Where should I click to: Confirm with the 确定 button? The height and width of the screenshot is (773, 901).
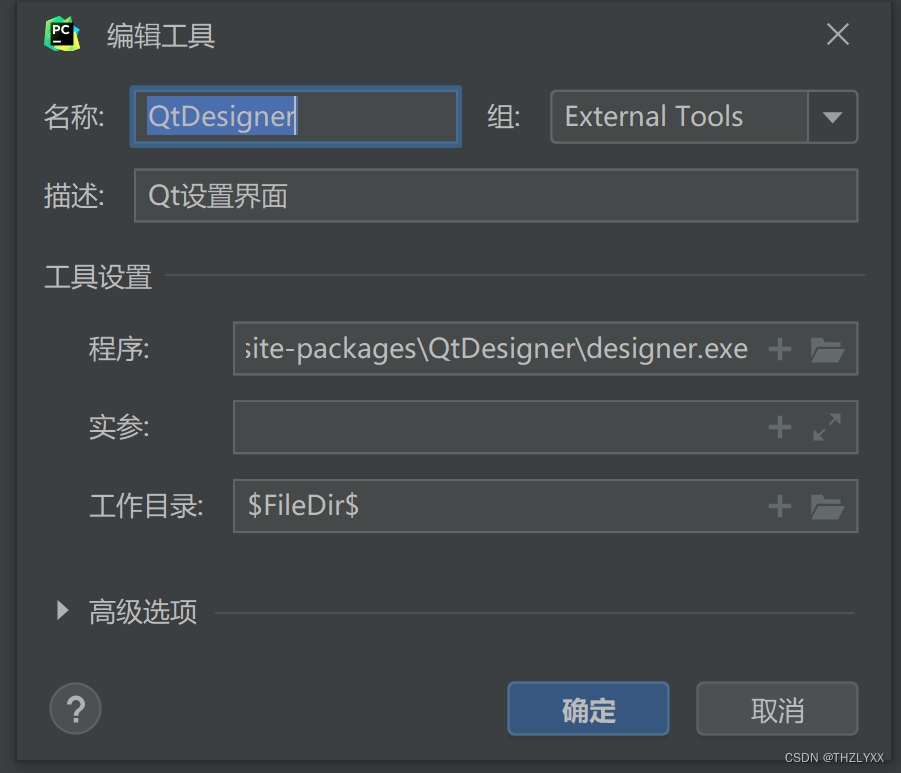(588, 709)
